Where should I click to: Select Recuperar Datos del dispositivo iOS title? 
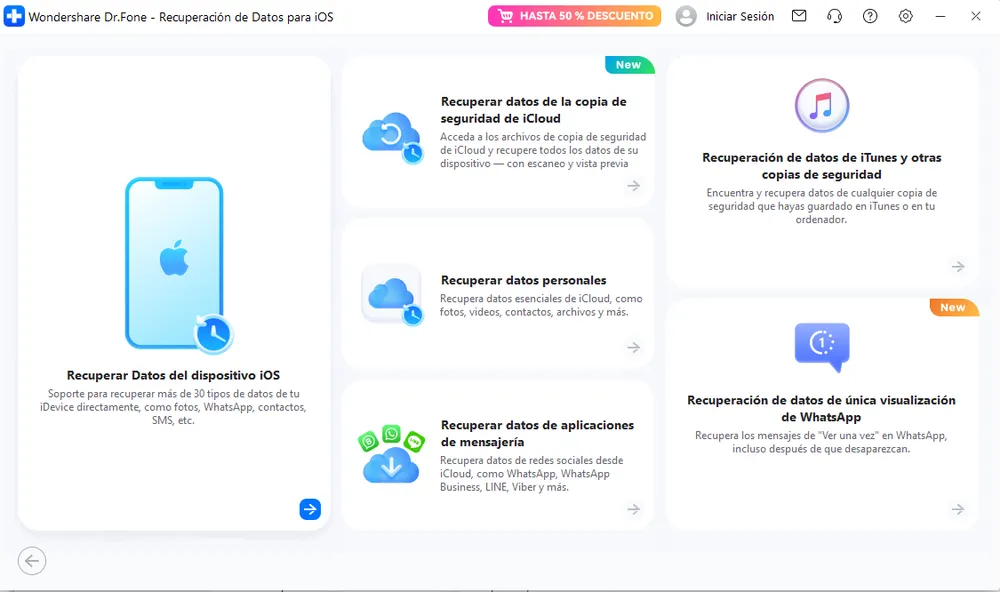point(173,375)
